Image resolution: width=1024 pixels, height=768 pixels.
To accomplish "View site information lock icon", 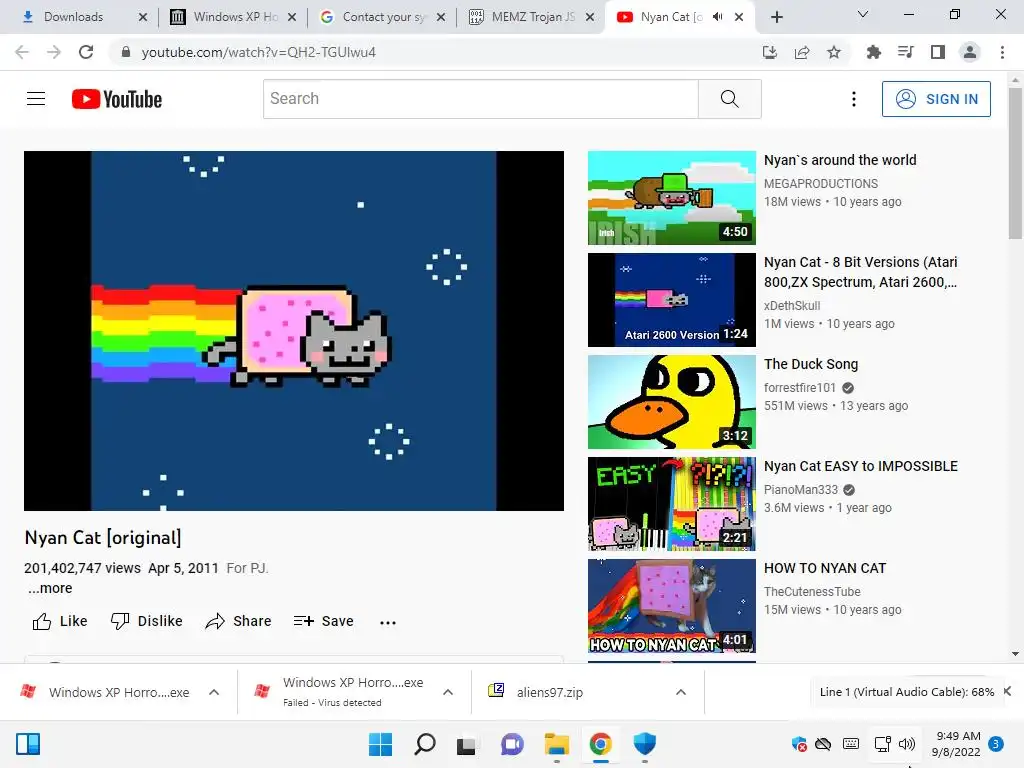I will tap(126, 52).
